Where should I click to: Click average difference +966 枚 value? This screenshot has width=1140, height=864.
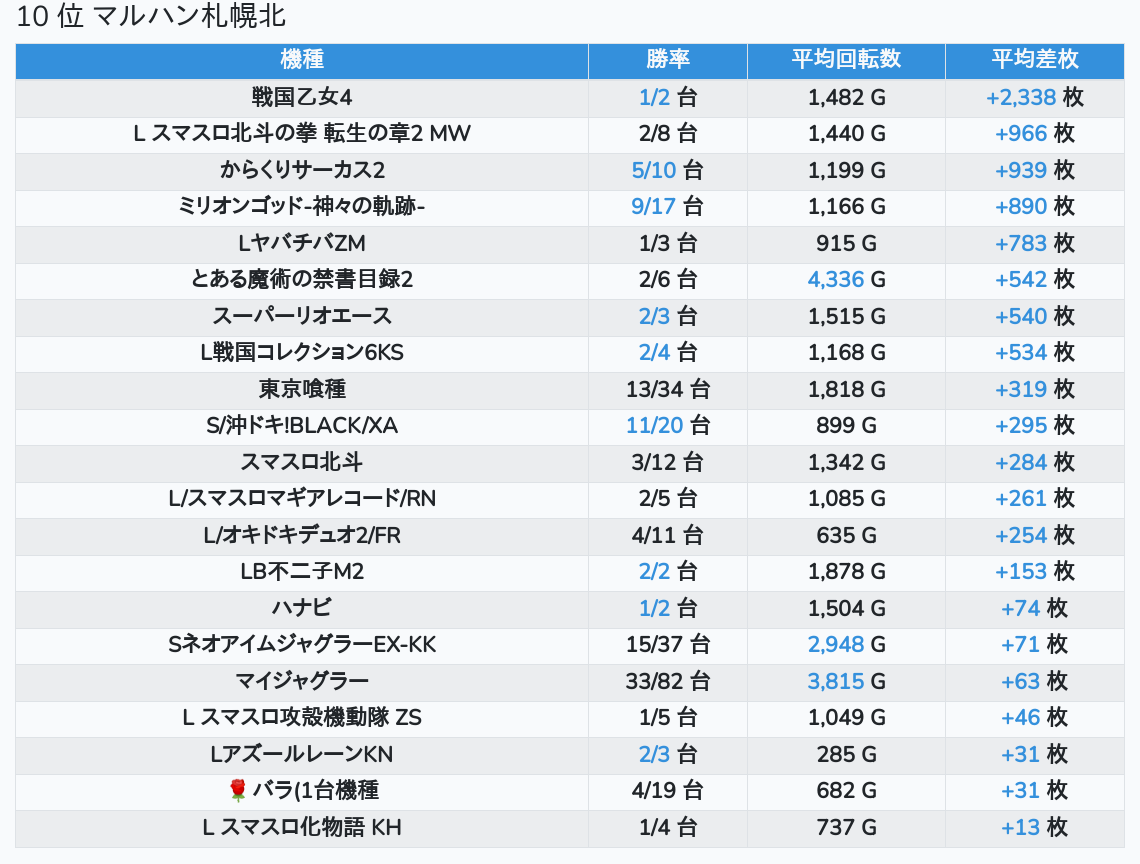tap(1035, 134)
